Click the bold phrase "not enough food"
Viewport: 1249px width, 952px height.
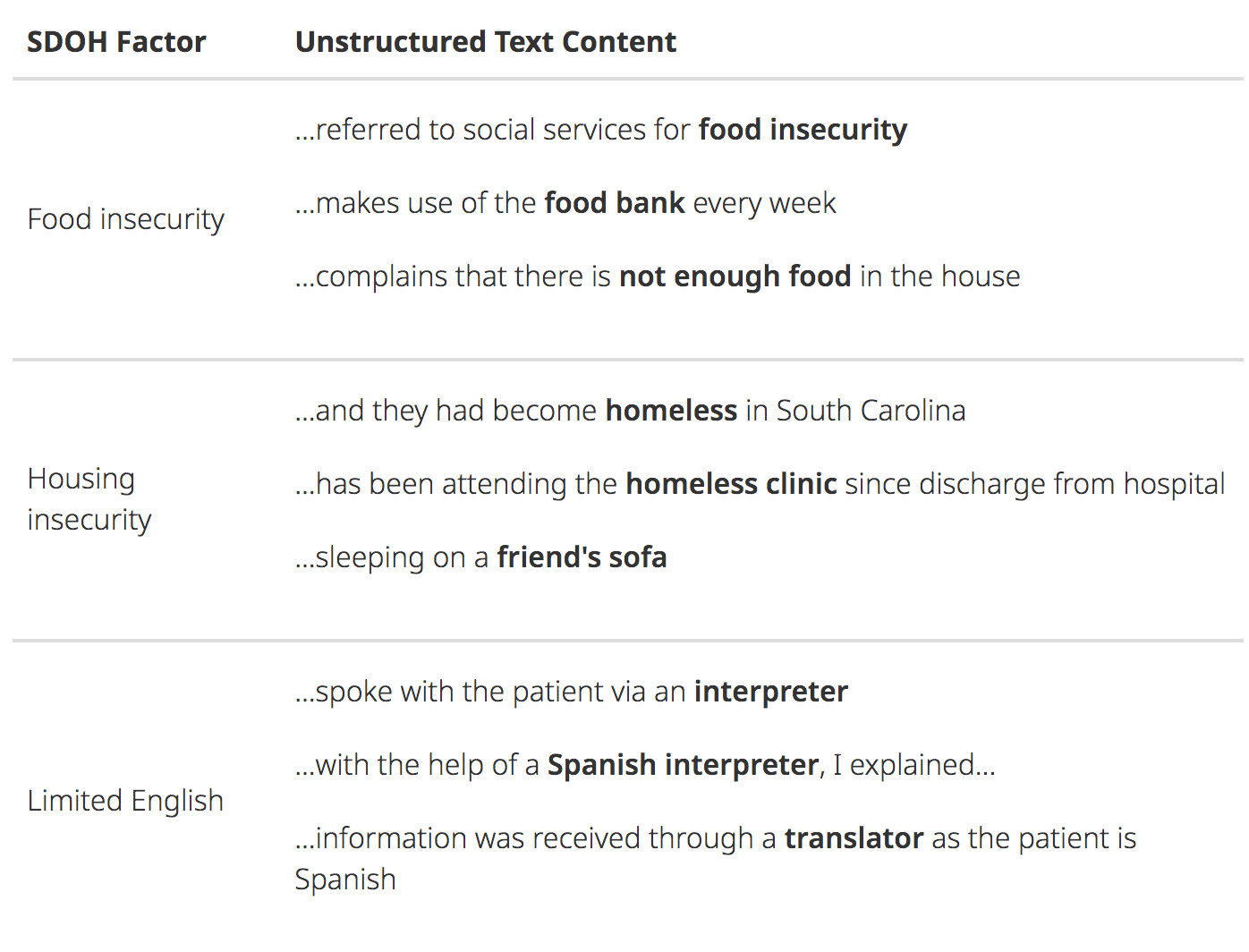[735, 276]
